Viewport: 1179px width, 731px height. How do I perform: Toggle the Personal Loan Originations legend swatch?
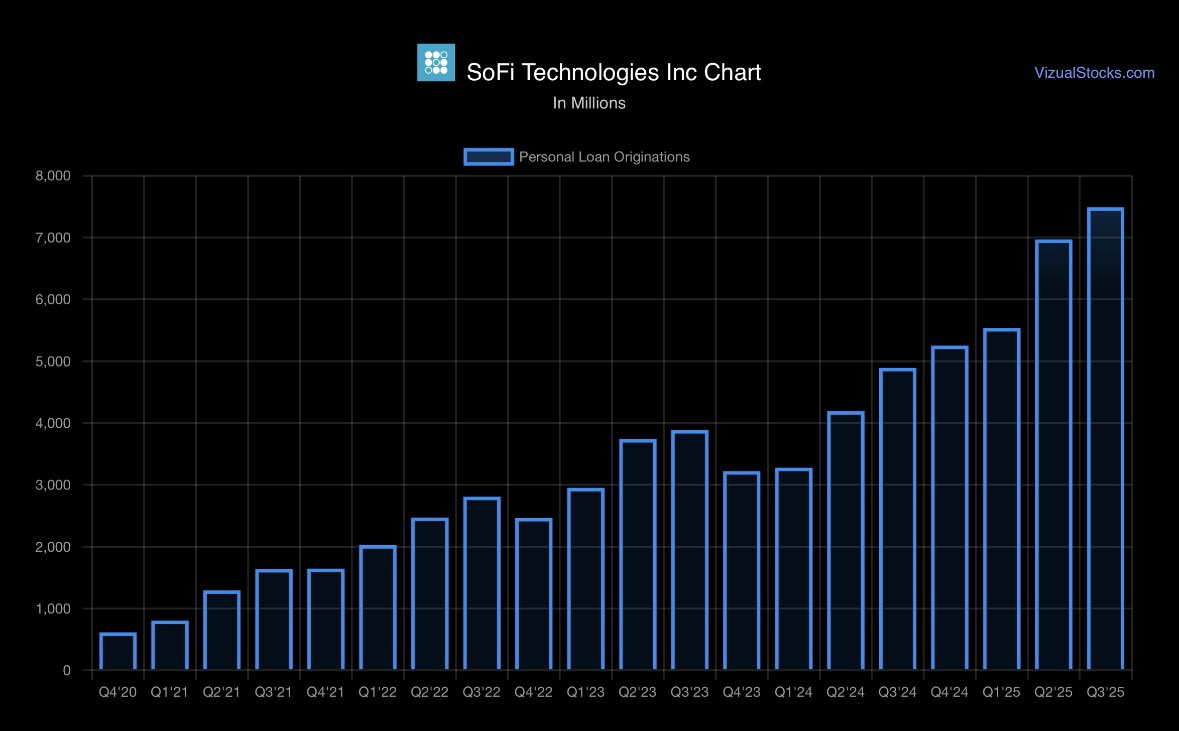pyautogui.click(x=489, y=156)
